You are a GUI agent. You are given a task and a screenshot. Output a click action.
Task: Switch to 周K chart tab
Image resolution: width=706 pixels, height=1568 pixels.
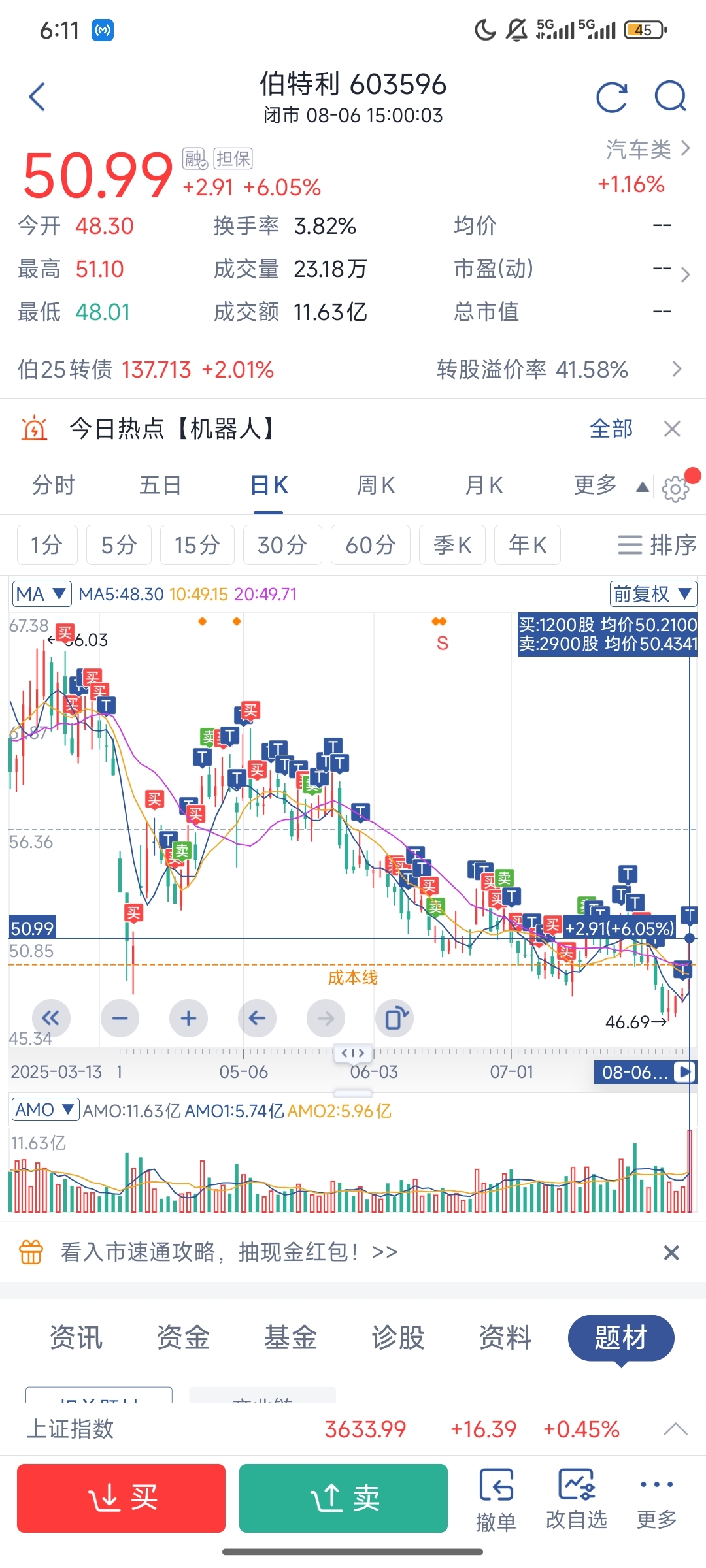pyautogui.click(x=376, y=485)
